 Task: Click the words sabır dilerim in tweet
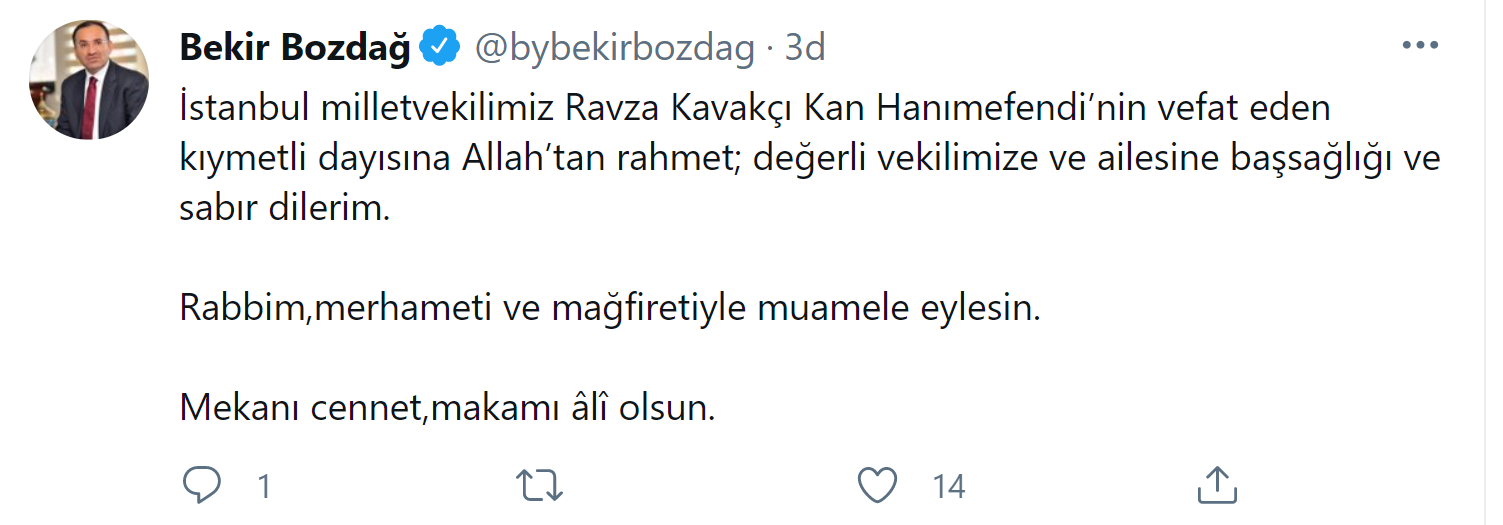[284, 210]
